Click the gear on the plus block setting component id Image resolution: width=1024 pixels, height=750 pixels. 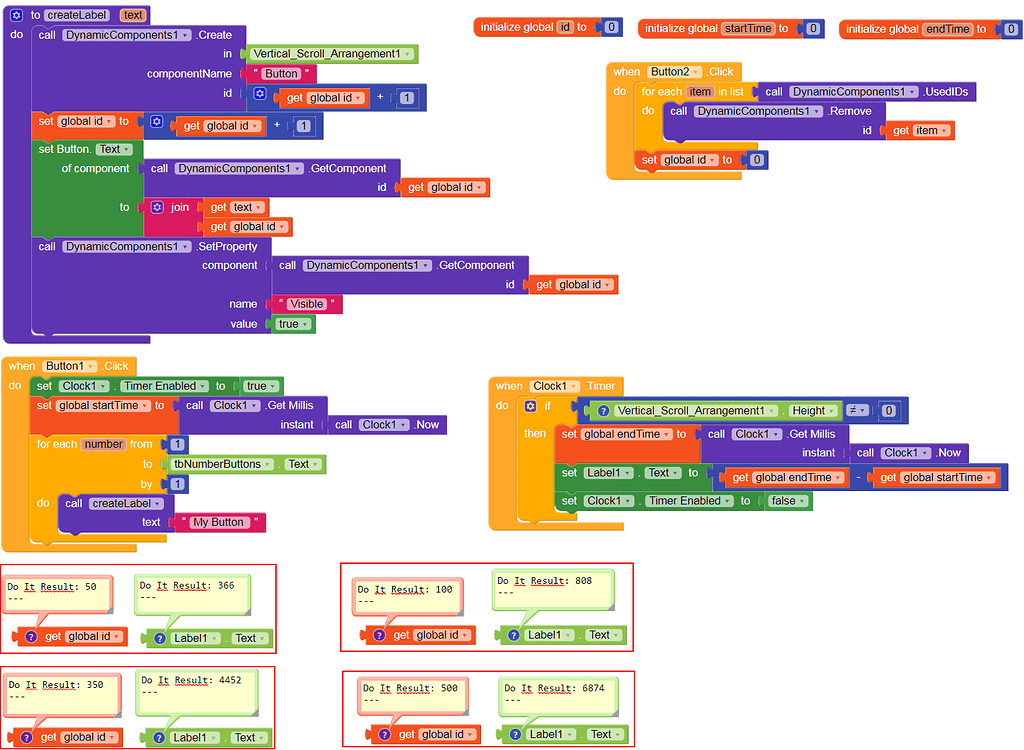259,92
